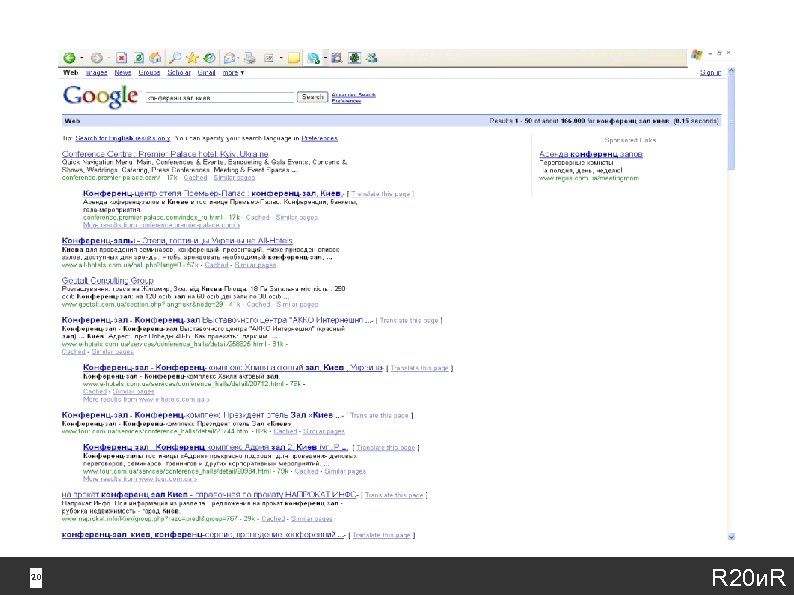Click the film strip toolbar icon
The width and height of the screenshot is (794, 595).
(x=336, y=58)
